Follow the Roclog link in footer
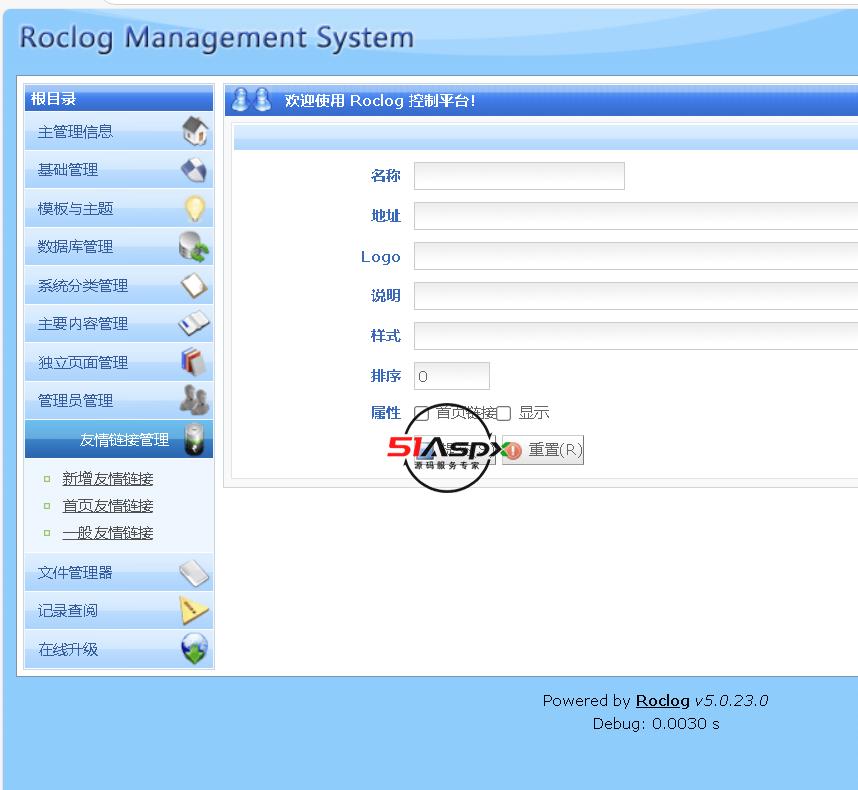 pyautogui.click(x=662, y=701)
